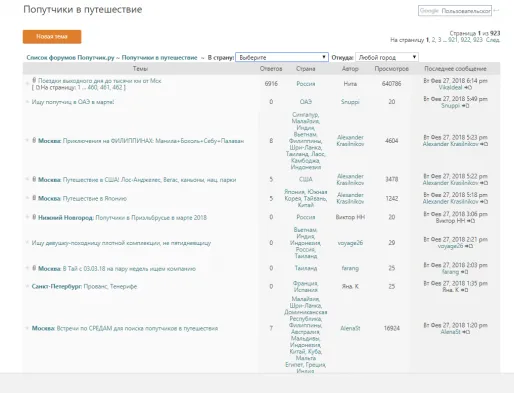This screenshot has height=393, width=514.
Task: Click the След. next page link
Action: point(493,40)
